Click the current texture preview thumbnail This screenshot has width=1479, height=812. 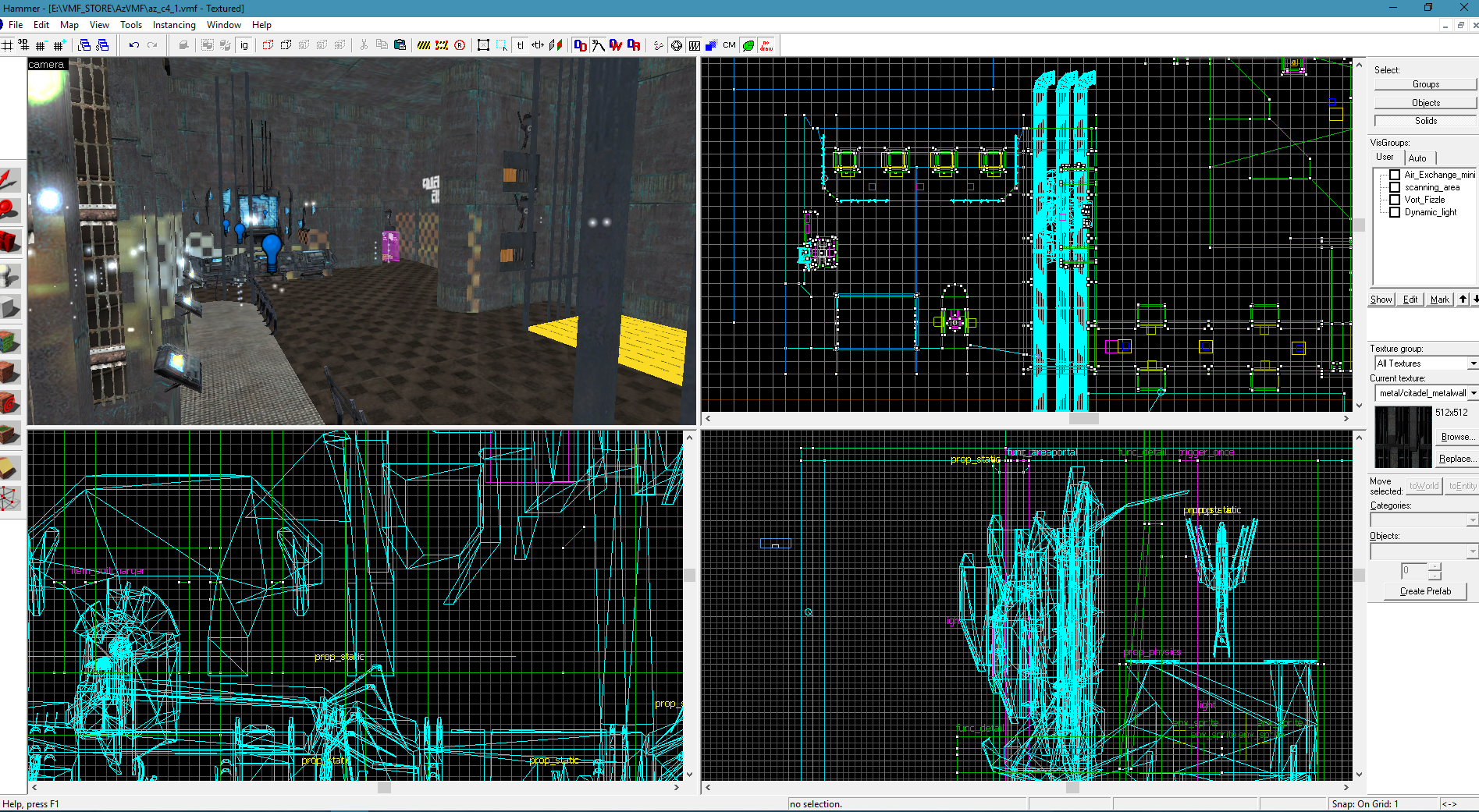pos(1403,436)
